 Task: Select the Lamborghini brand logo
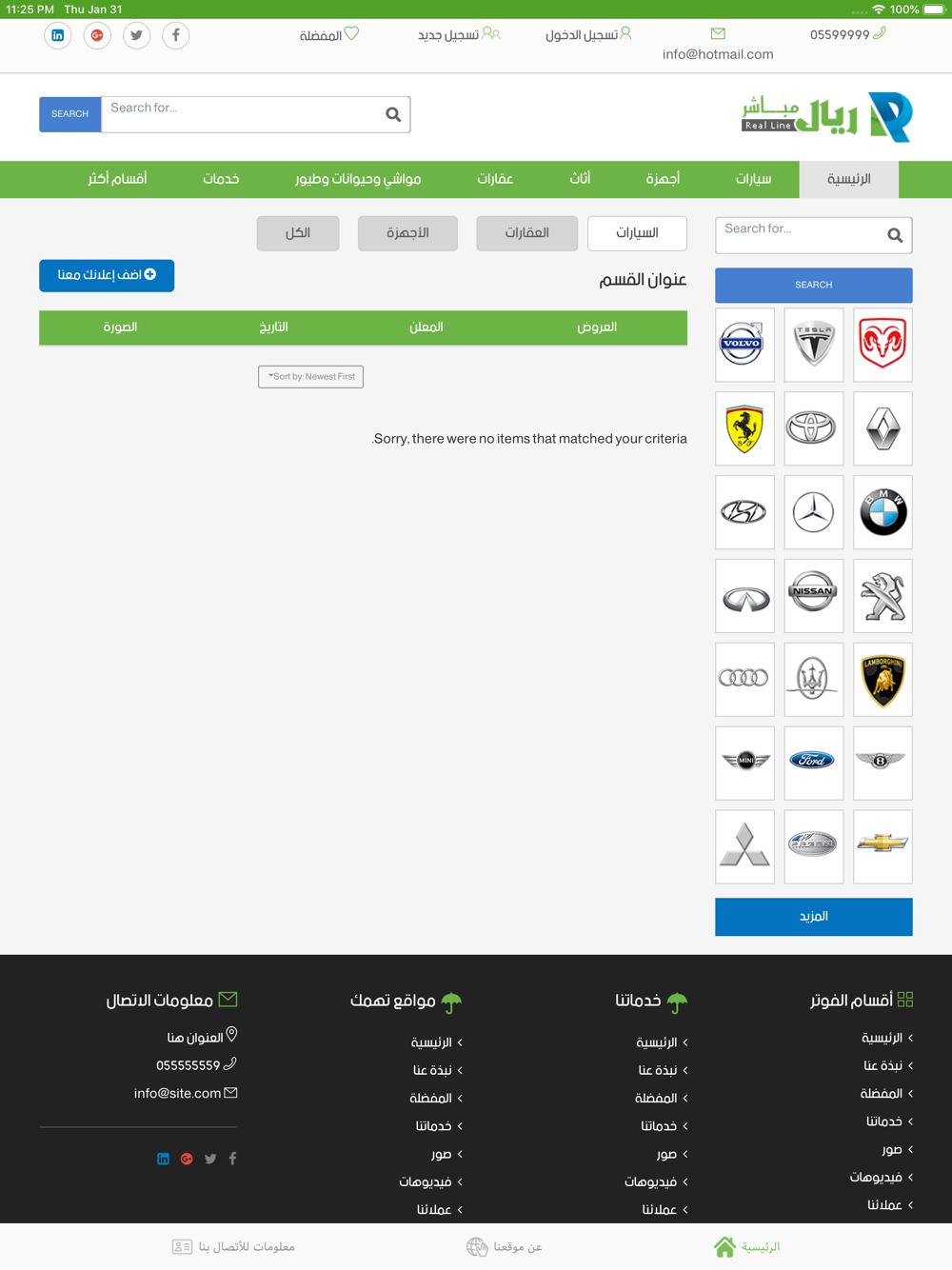pyautogui.click(x=883, y=680)
